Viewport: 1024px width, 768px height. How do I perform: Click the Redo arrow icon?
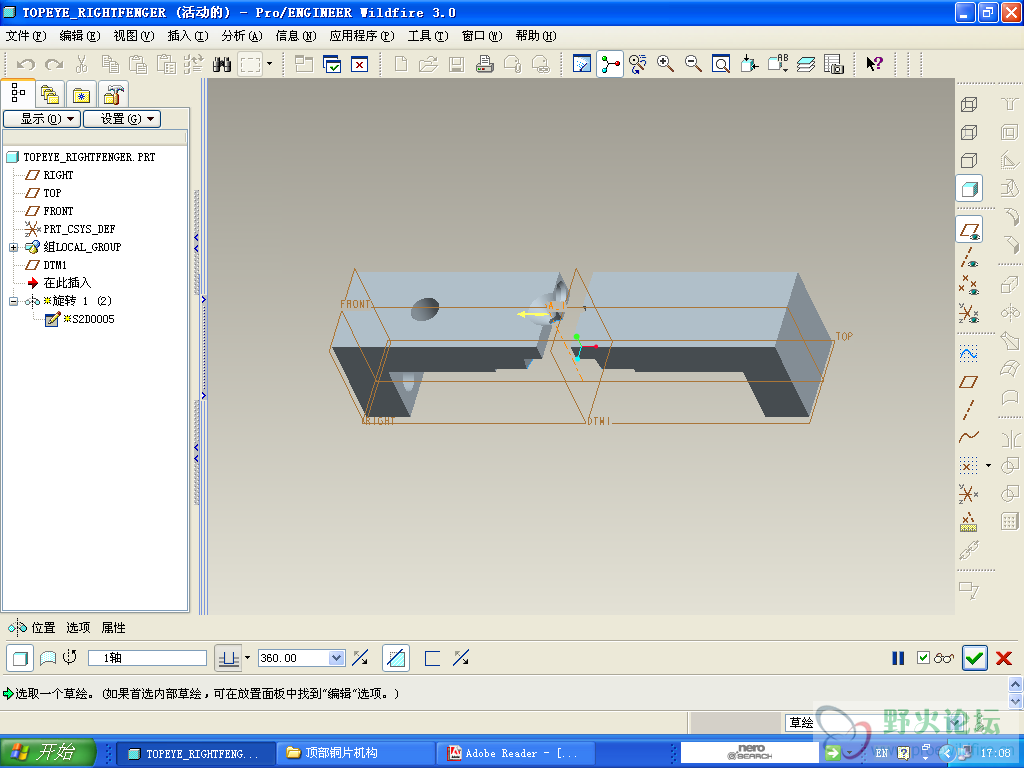click(54, 64)
